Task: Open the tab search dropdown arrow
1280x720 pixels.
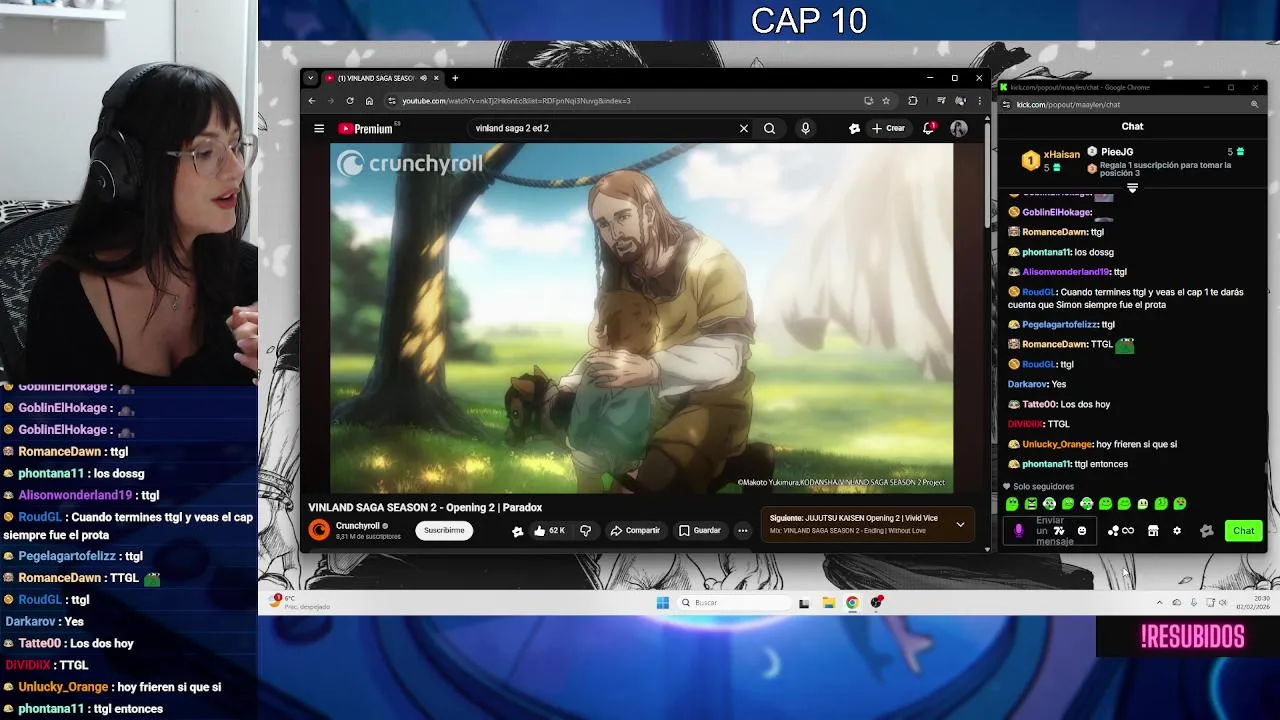Action: 310,78
